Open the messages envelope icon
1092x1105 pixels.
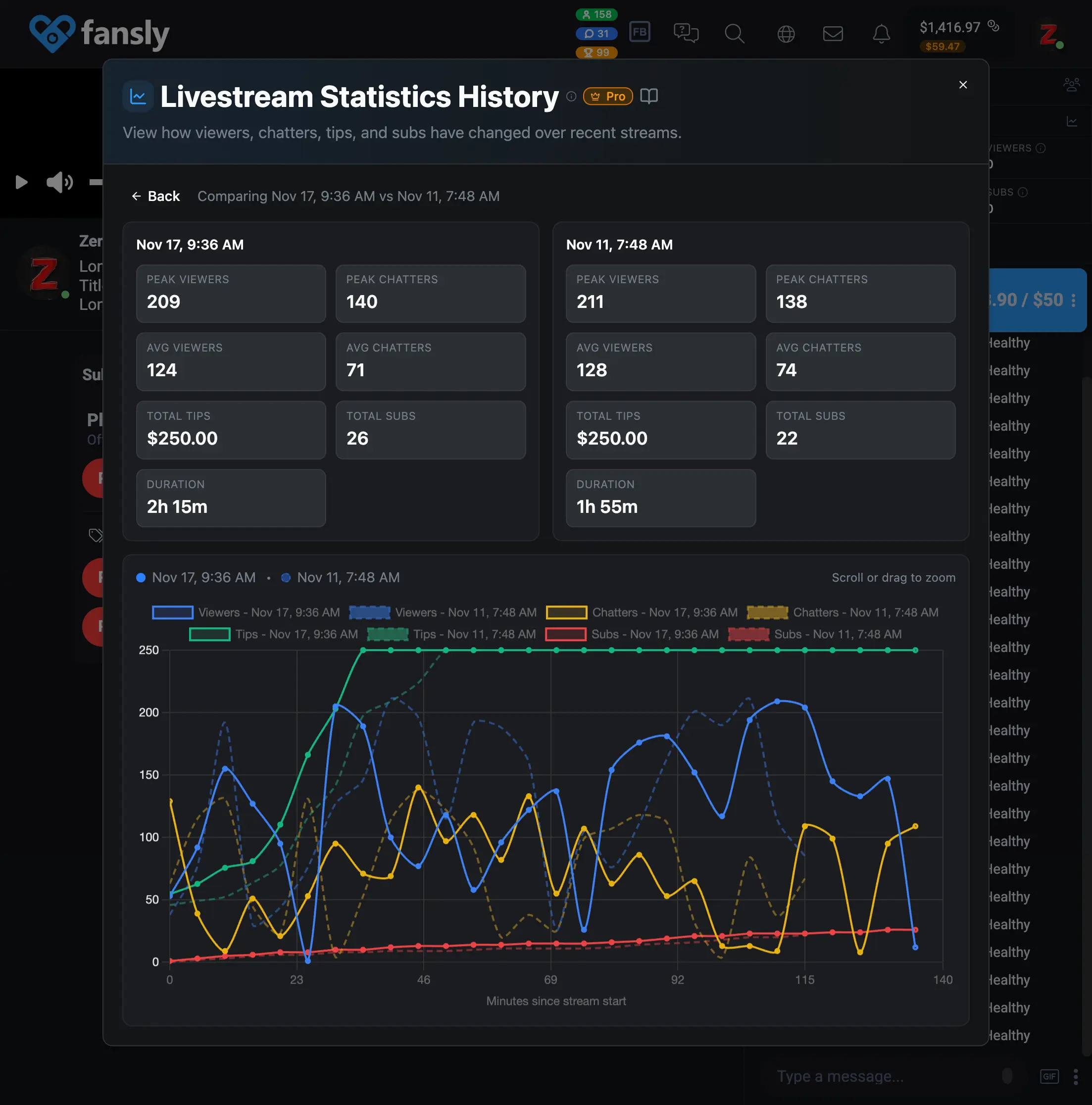click(x=834, y=33)
